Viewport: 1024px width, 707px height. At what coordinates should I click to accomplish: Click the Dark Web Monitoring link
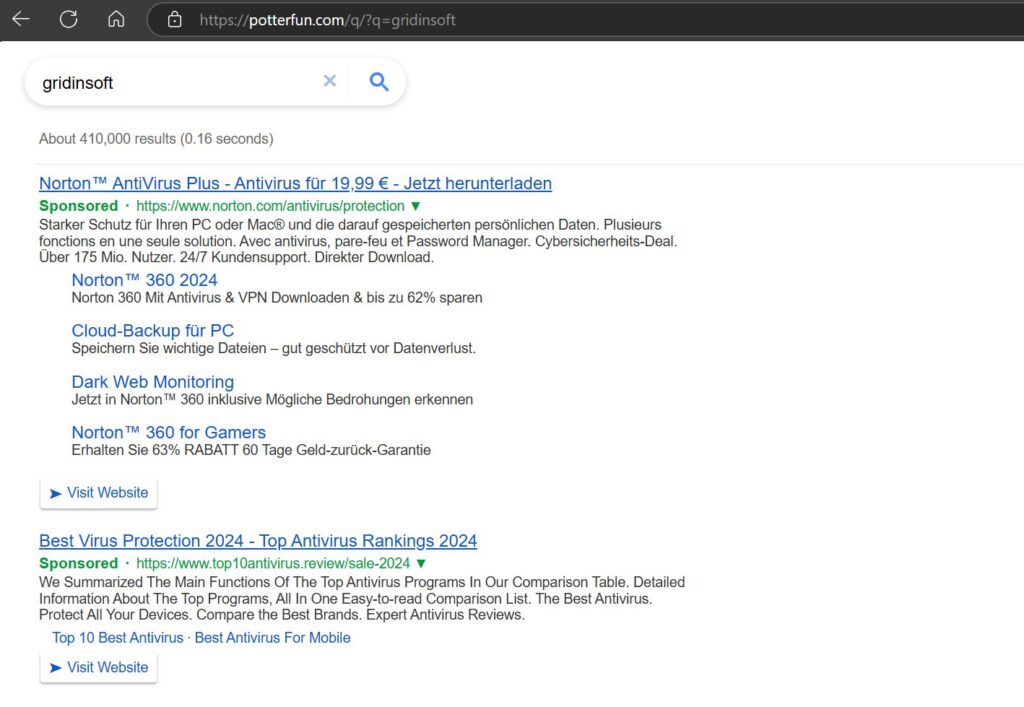[x=152, y=381]
